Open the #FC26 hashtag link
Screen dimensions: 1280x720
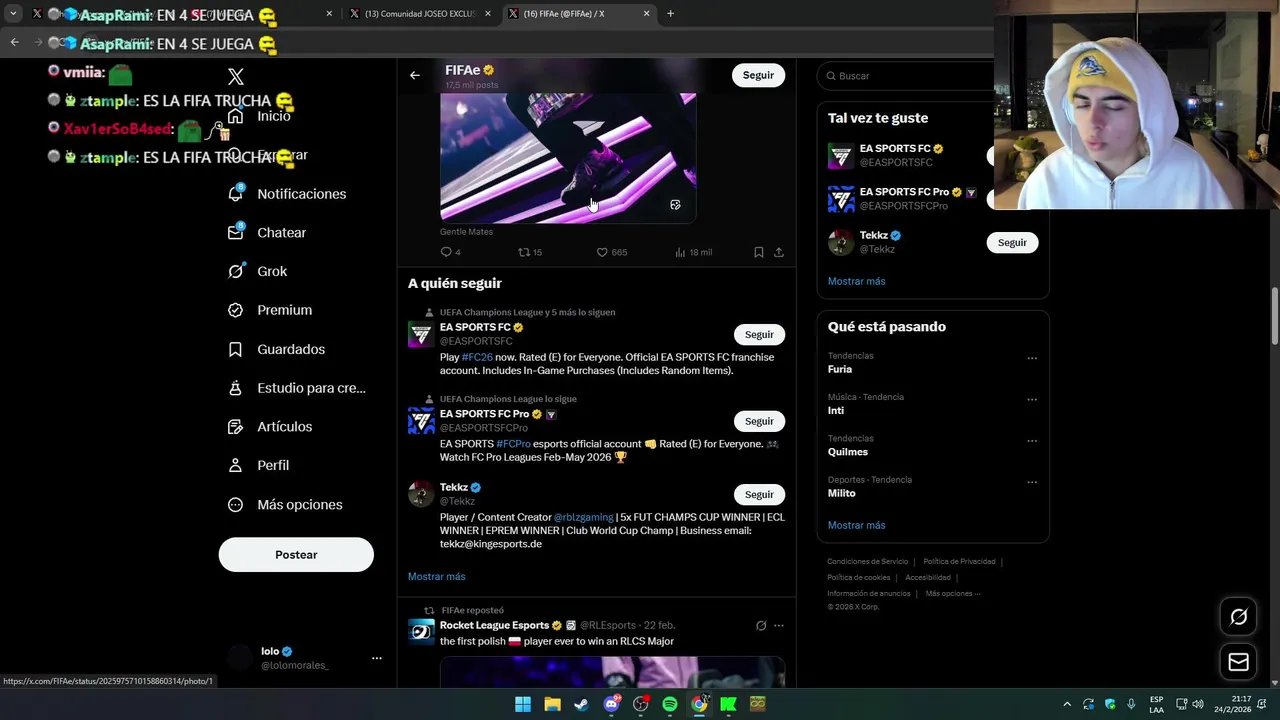point(477,357)
